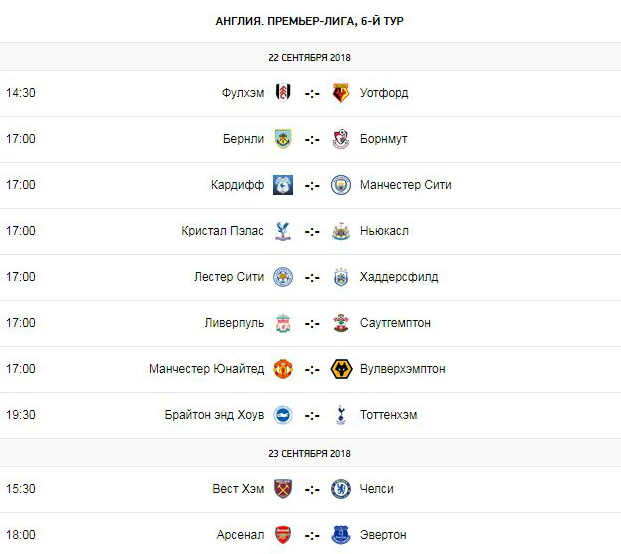
Task: Click the Watford club crest
Action: [x=340, y=93]
